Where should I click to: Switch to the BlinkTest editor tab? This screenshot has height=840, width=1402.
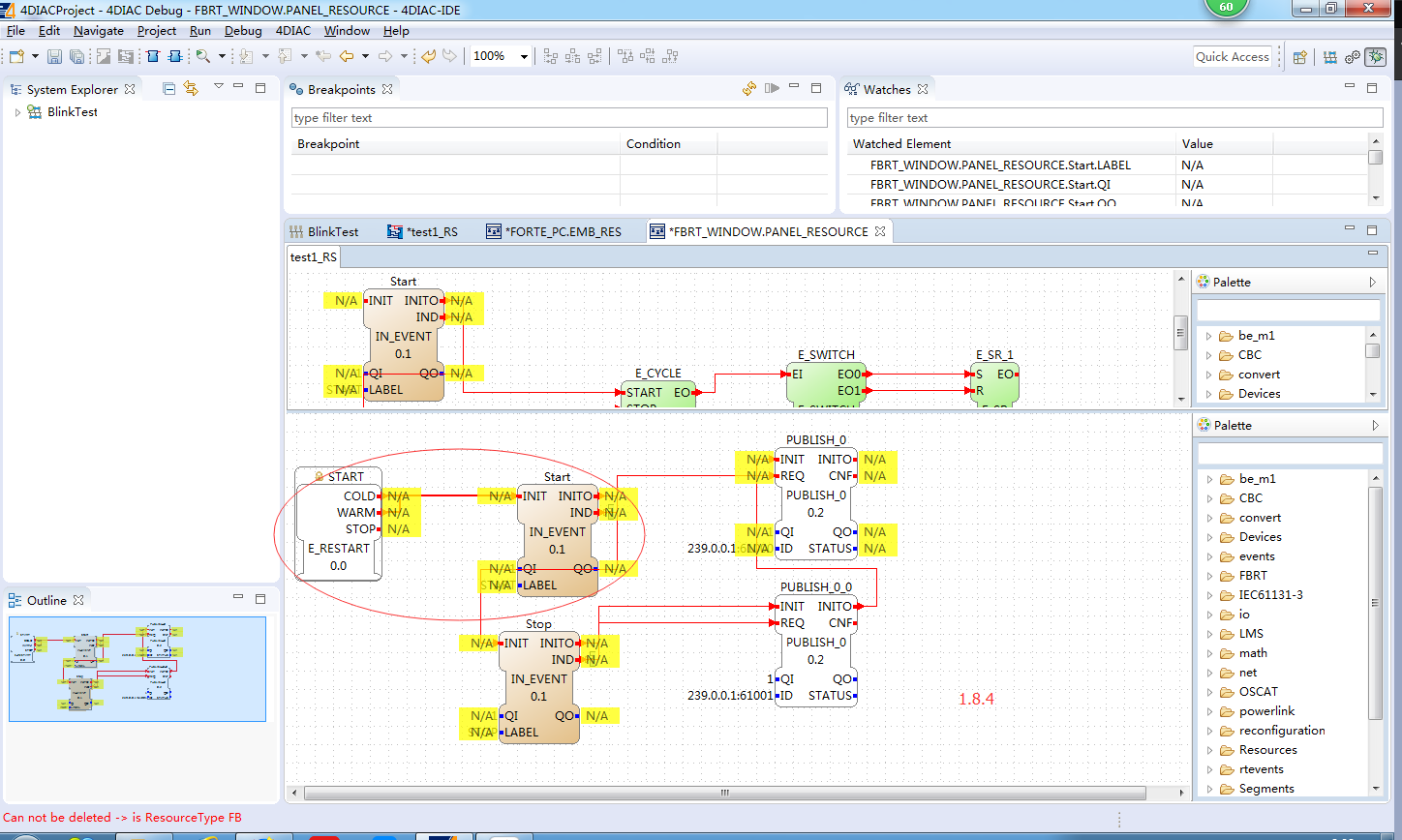click(x=324, y=231)
